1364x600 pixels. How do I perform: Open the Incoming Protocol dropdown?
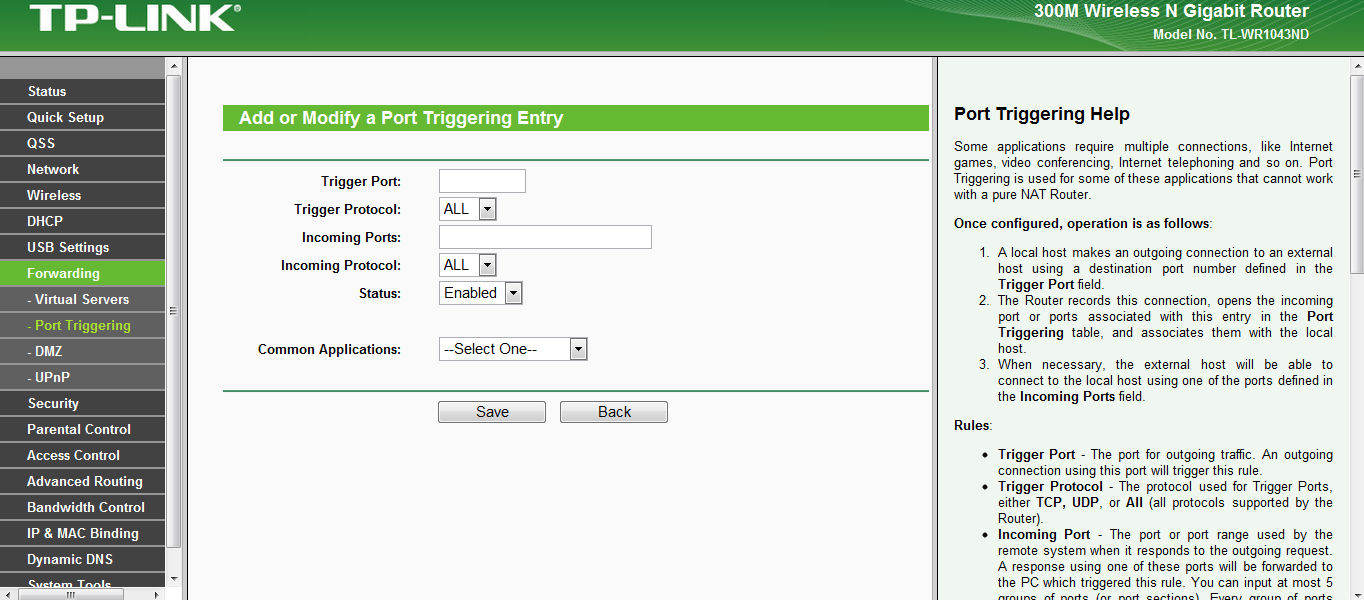(468, 265)
